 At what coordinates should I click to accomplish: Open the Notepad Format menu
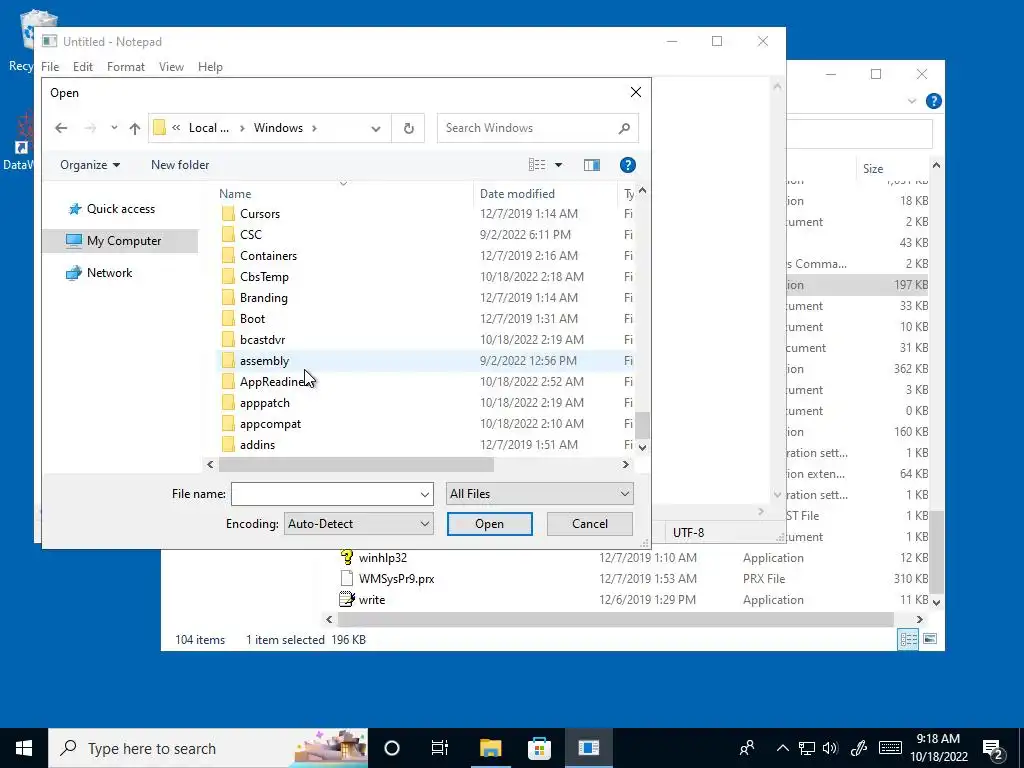125,67
